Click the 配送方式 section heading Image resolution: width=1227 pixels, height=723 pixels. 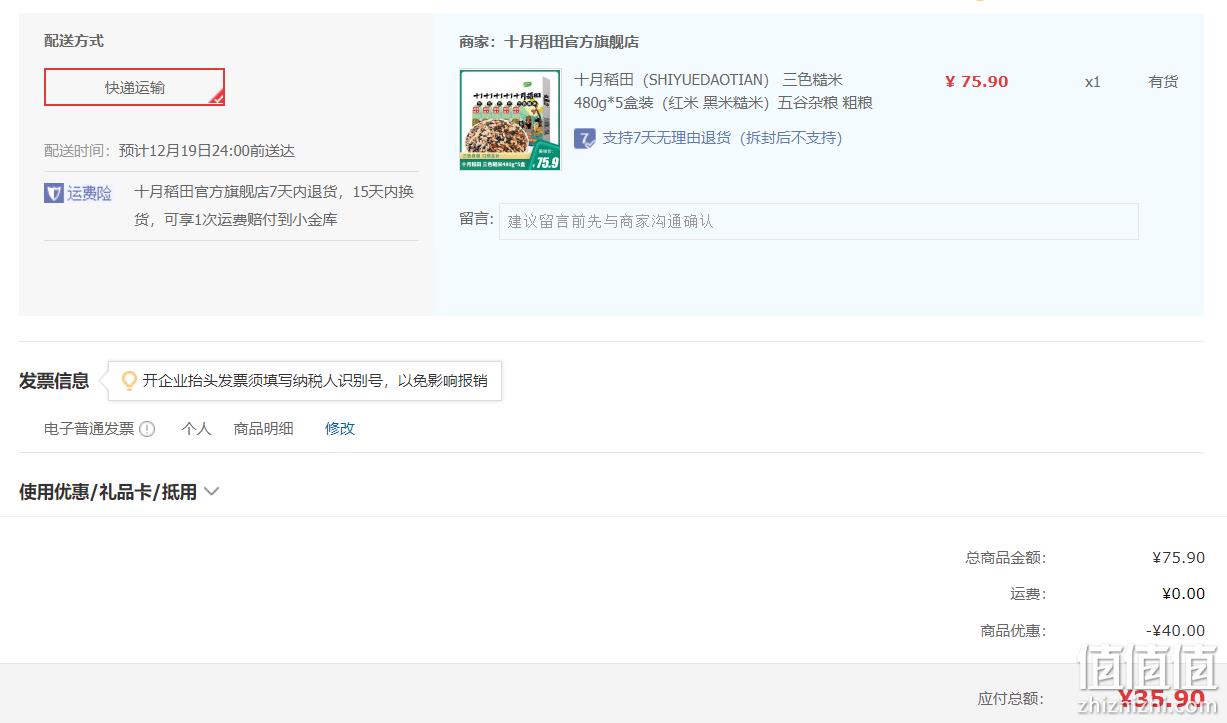click(x=74, y=41)
